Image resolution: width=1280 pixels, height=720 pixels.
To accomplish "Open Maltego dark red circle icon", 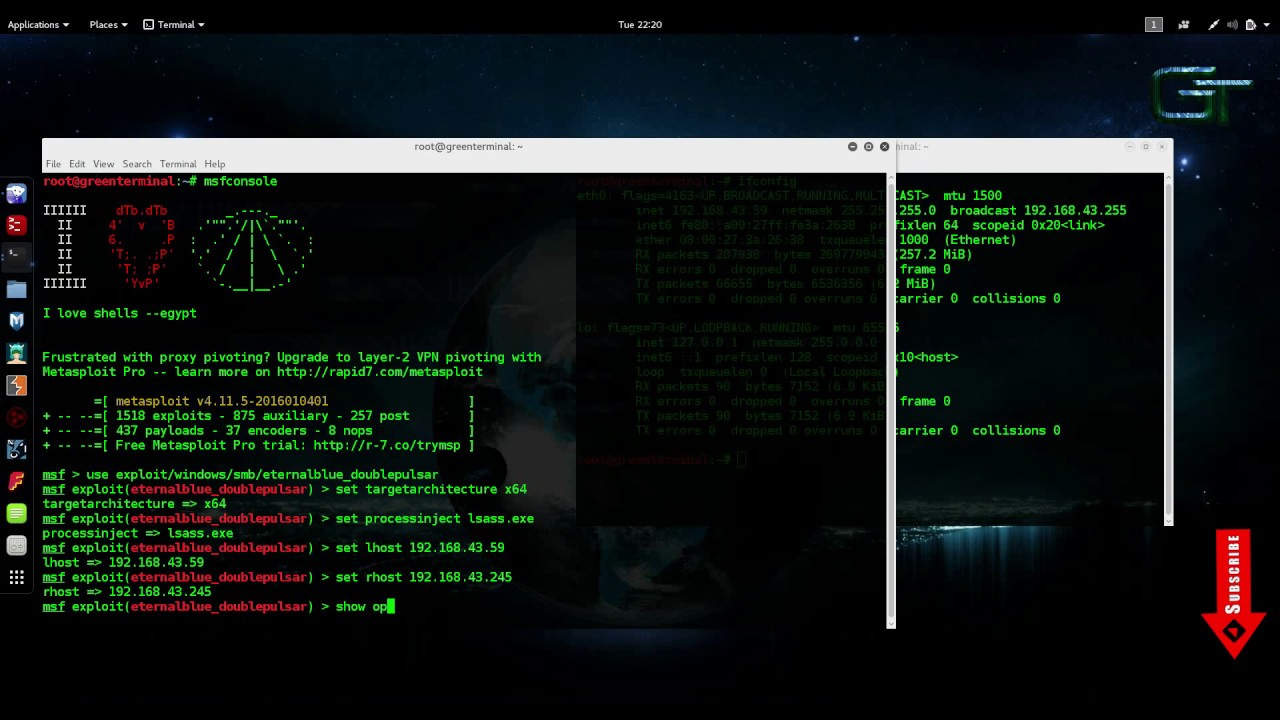I will 16,417.
